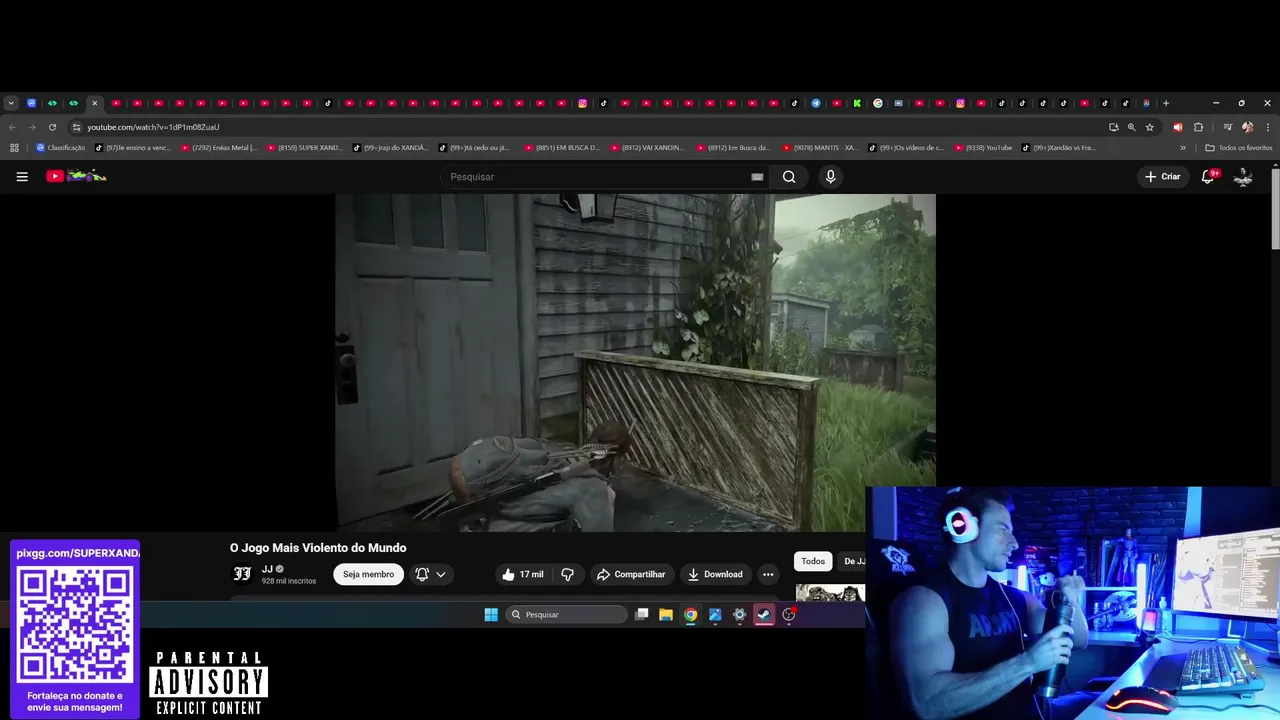
Task: Open the red extension icon in toolbar
Action: click(1177, 127)
